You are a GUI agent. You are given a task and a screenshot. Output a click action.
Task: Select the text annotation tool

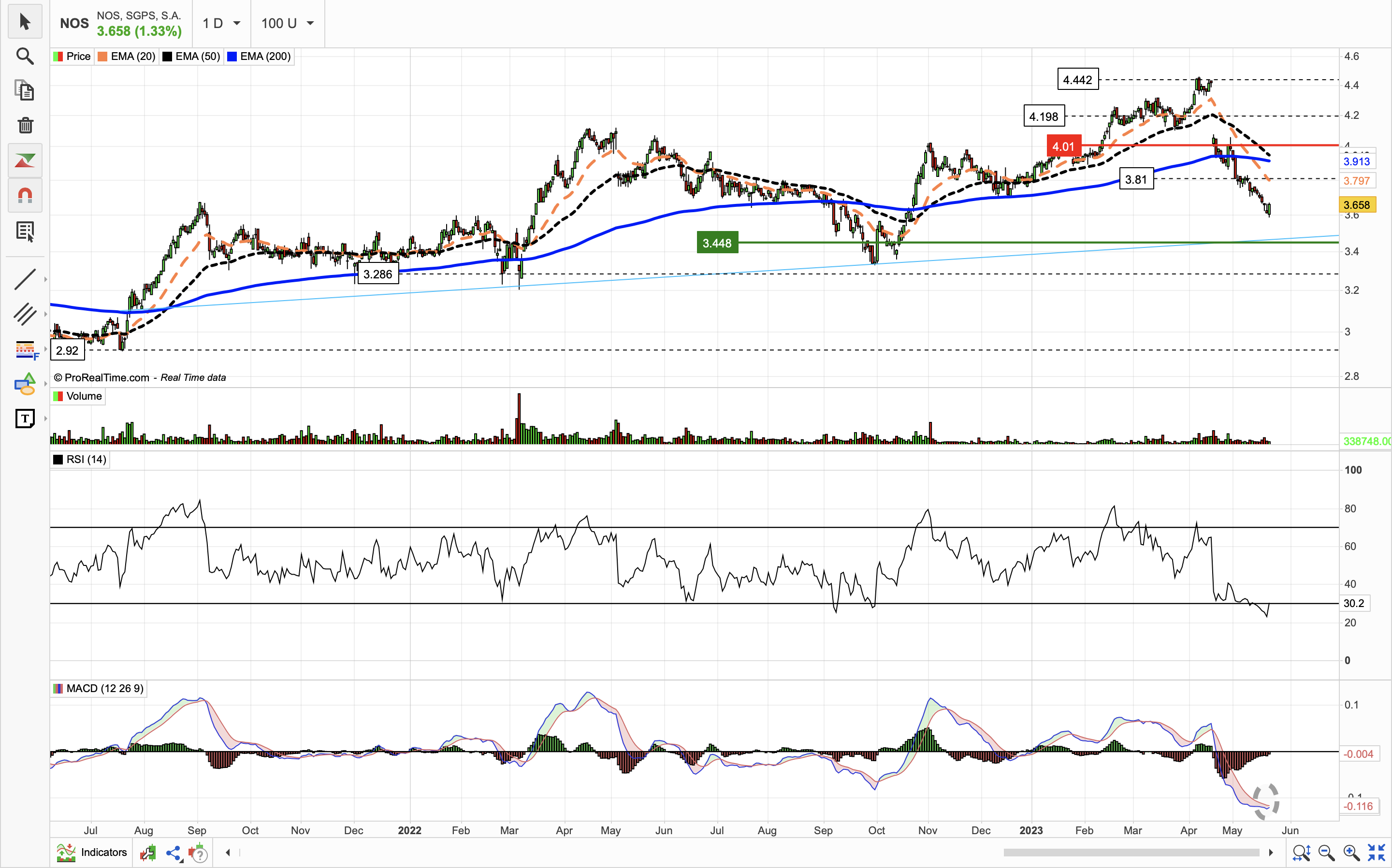click(25, 419)
